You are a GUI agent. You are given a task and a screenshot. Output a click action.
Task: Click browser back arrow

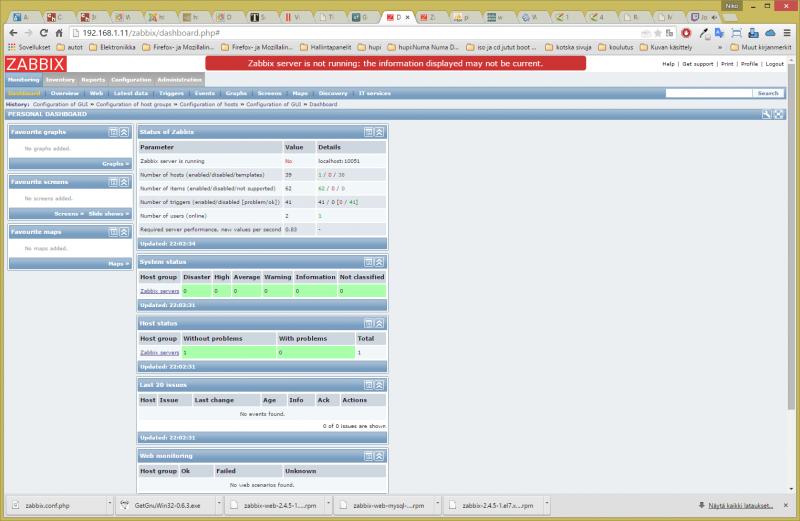pos(13,33)
